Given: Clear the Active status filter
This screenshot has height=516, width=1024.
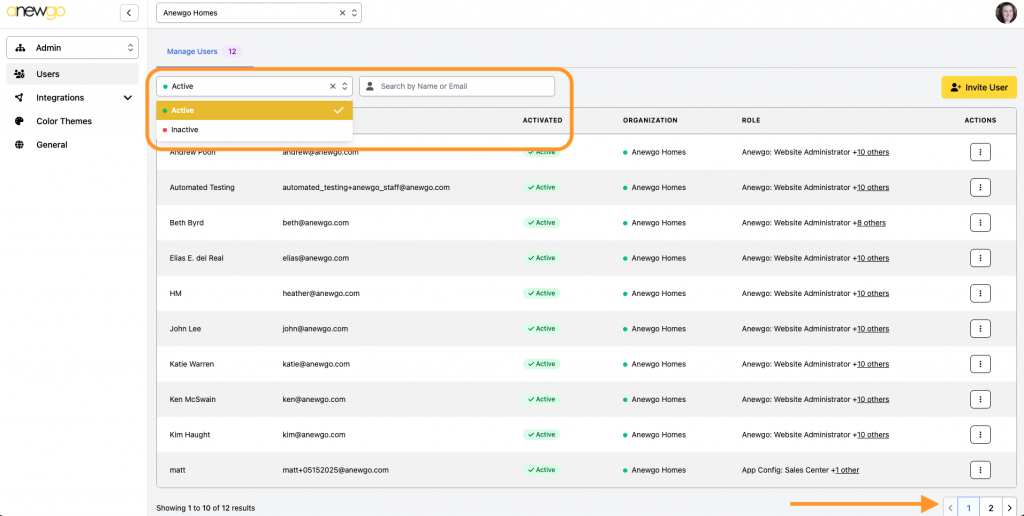Looking at the screenshot, I should [x=332, y=86].
